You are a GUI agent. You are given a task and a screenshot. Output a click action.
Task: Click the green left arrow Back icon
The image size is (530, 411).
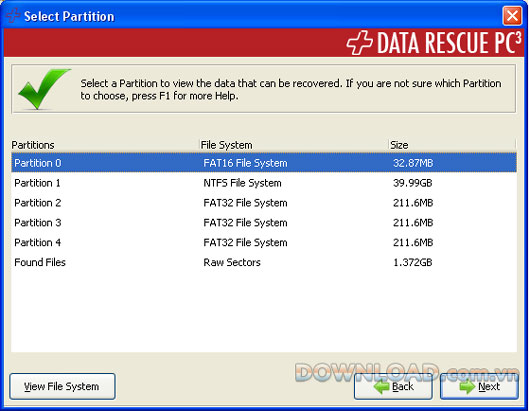(x=382, y=386)
